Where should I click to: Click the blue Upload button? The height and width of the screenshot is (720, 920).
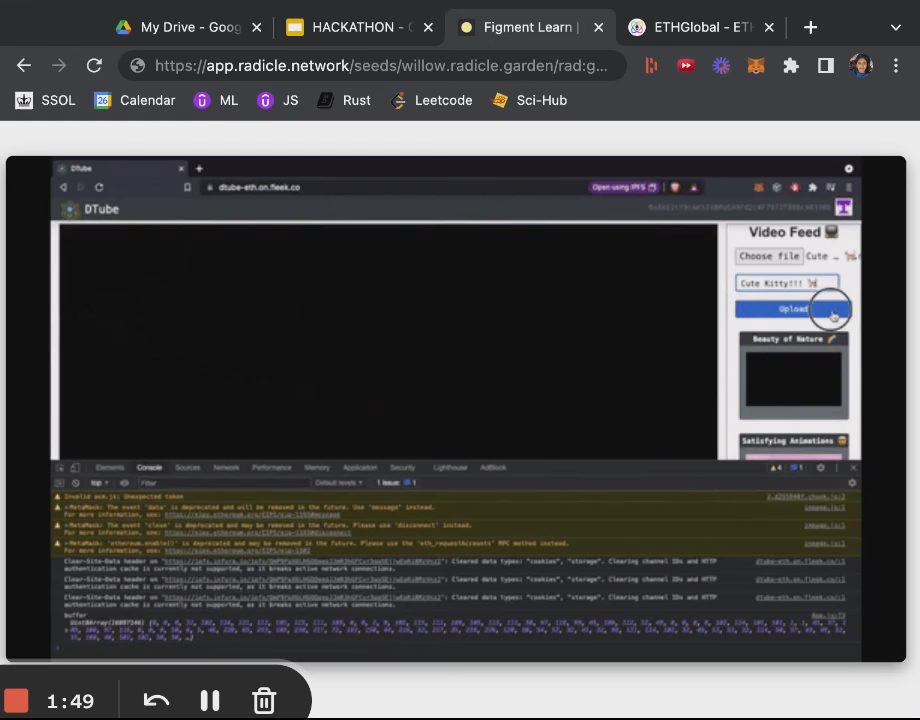click(x=792, y=309)
